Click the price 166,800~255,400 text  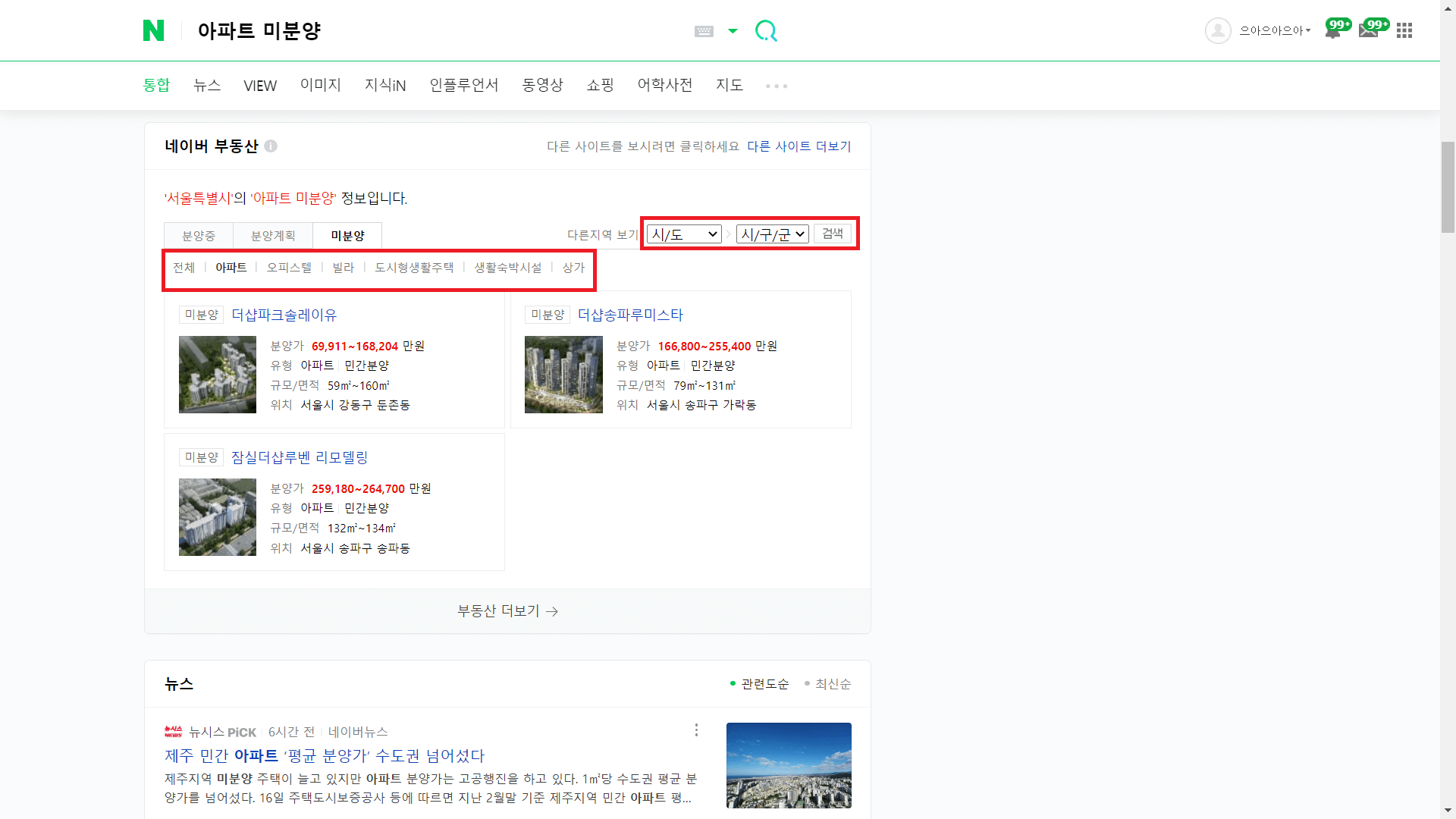tap(704, 347)
